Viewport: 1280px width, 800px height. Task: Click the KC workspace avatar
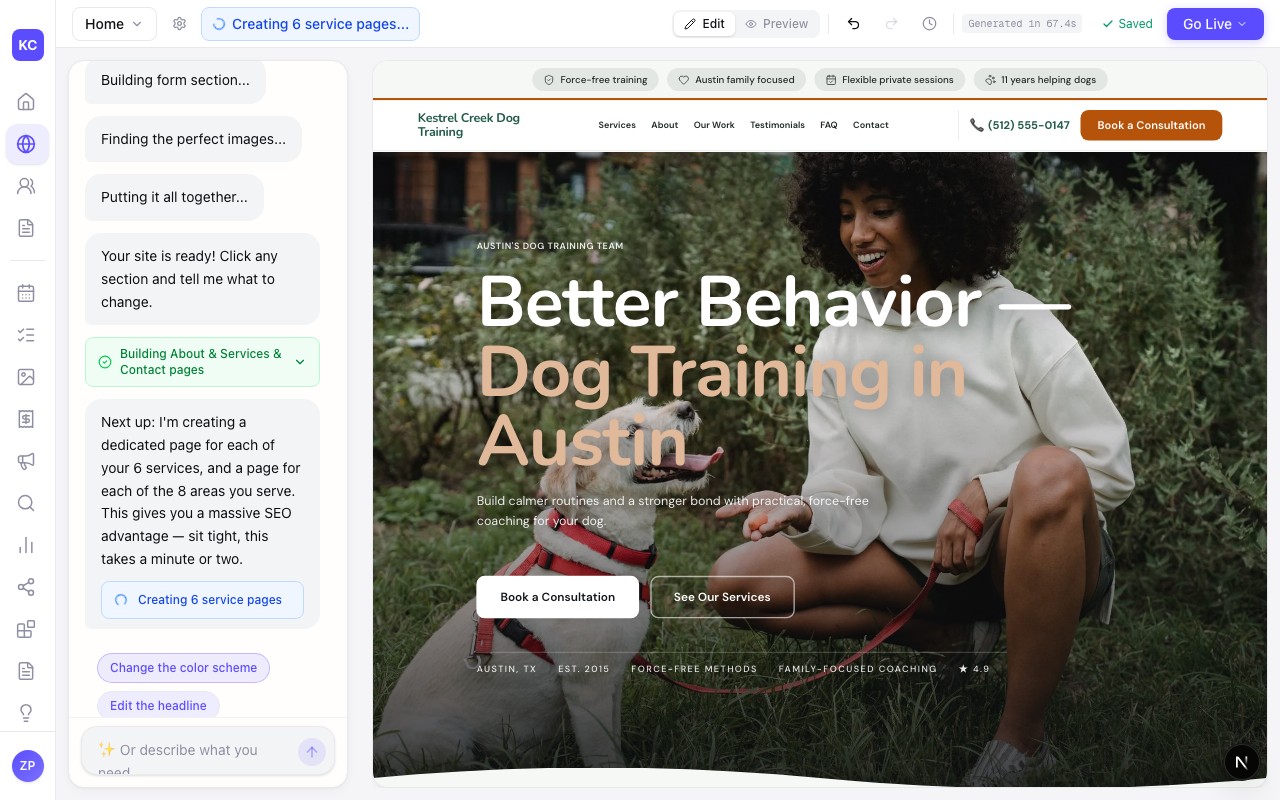(x=28, y=45)
